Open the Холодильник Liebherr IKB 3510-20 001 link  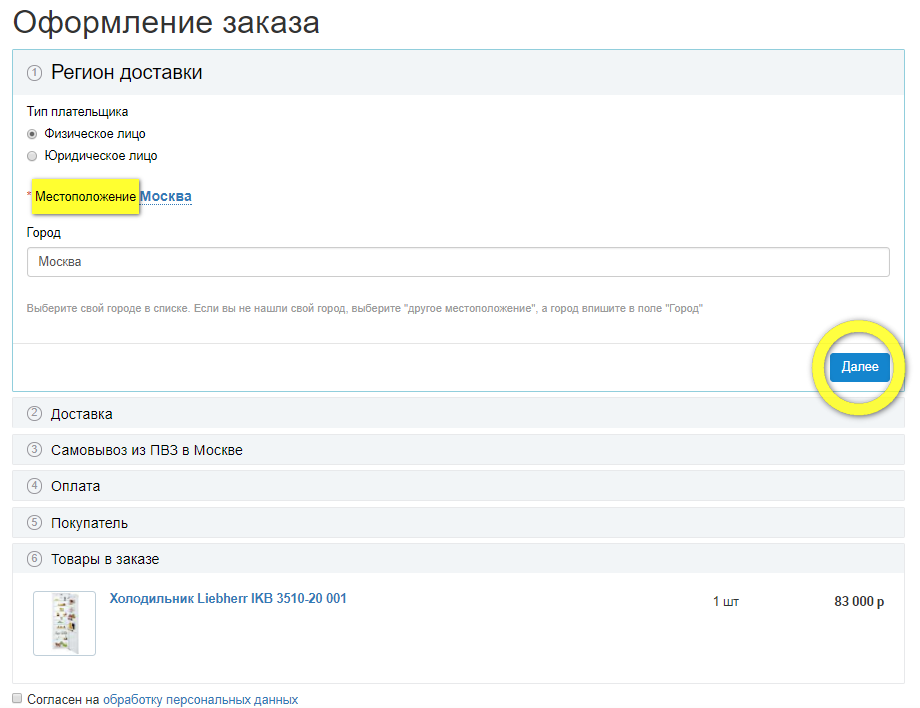[228, 598]
